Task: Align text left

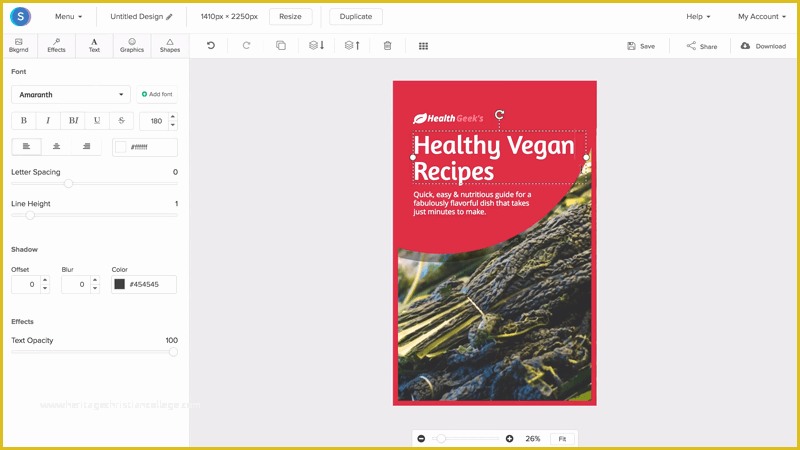Action: [27, 147]
